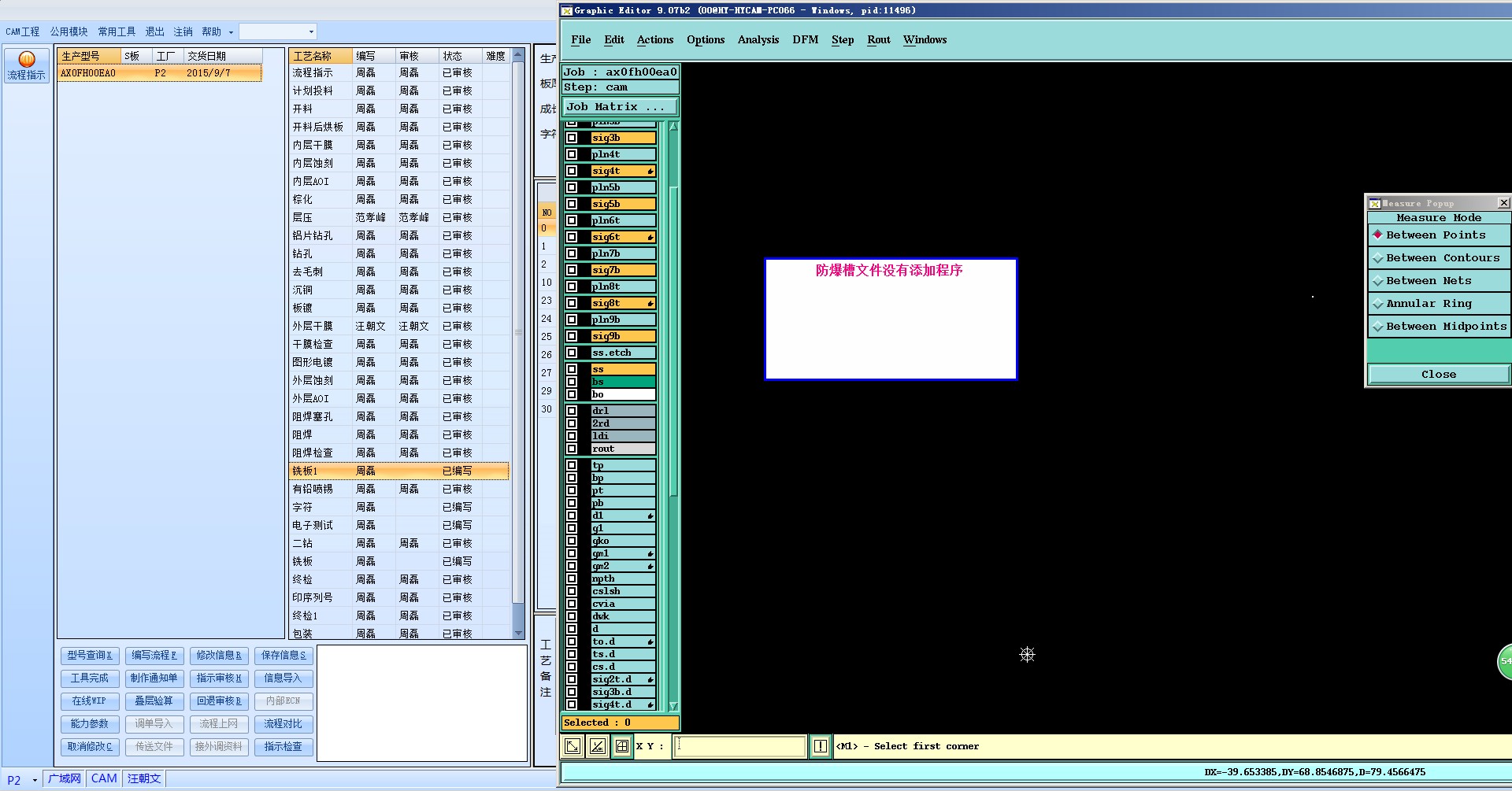
Task: Click the small arrow marker on the sig8t layer
Action: 650,303
